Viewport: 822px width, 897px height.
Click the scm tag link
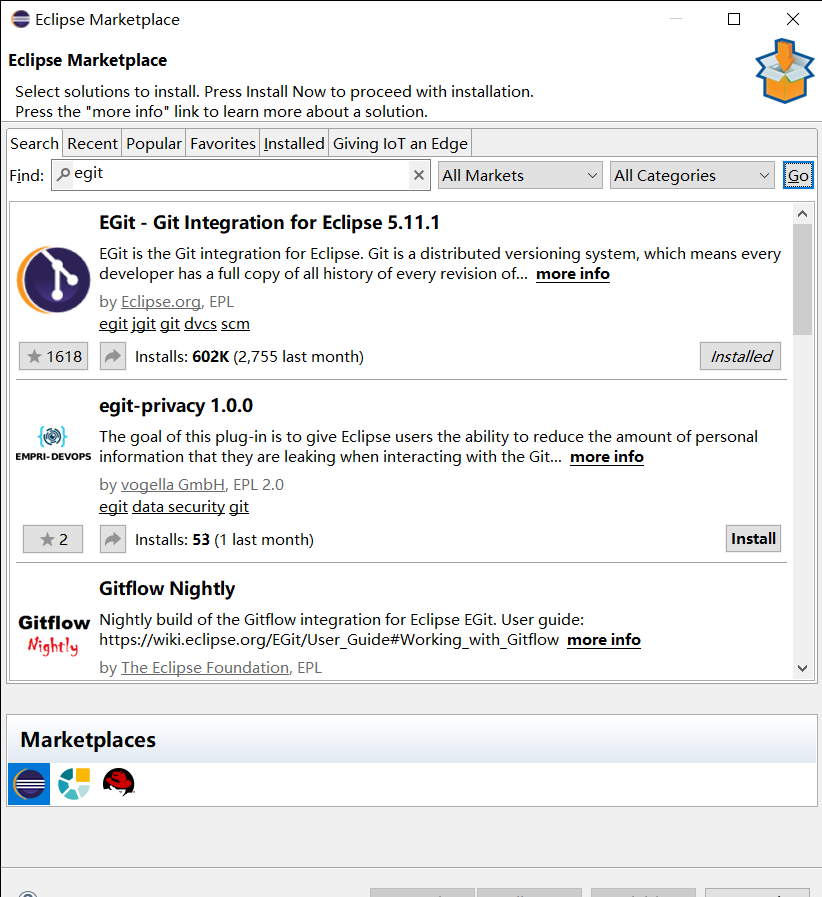click(x=235, y=324)
